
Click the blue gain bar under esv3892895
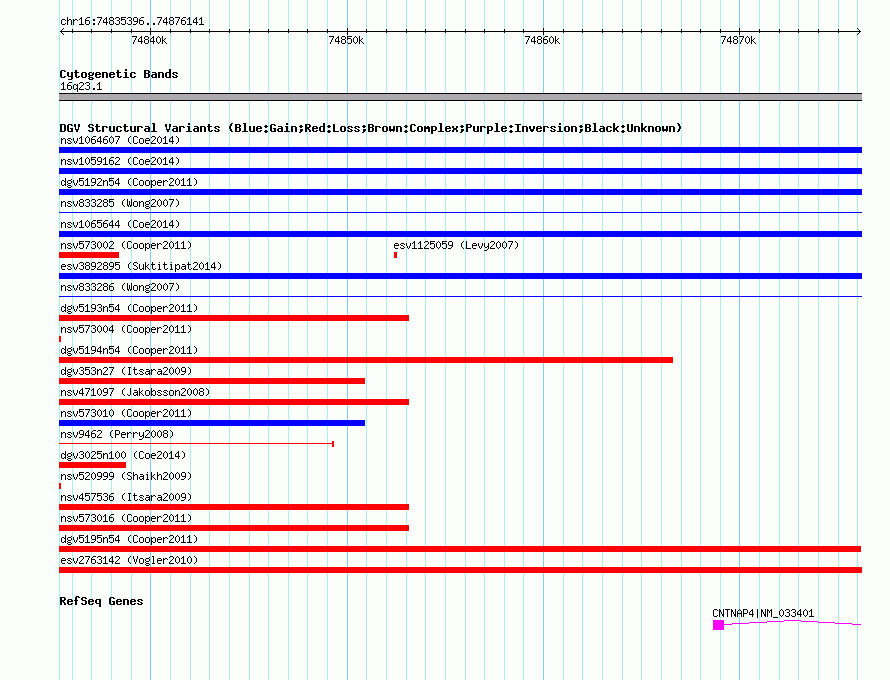[x=460, y=276]
